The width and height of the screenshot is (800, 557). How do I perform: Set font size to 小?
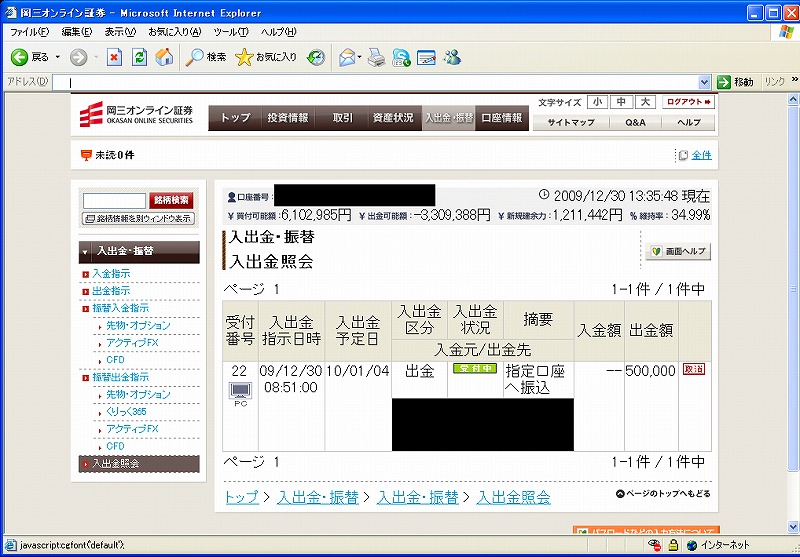(597, 102)
